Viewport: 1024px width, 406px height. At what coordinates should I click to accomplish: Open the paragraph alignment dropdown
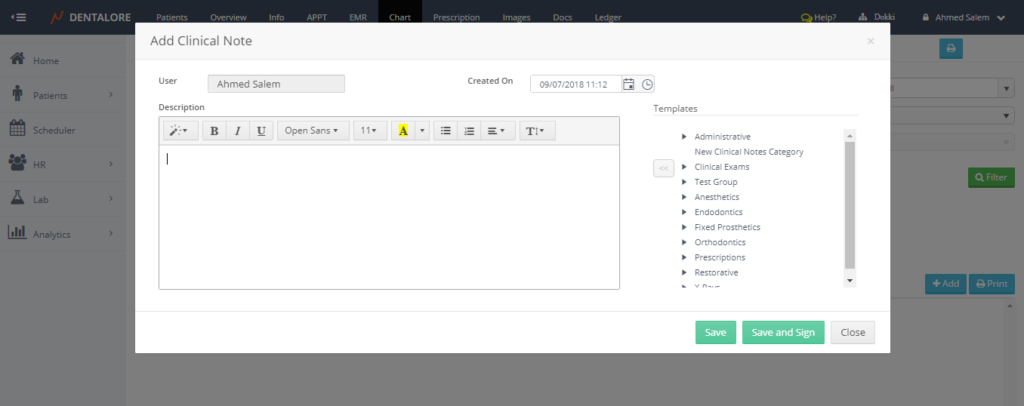(x=495, y=131)
